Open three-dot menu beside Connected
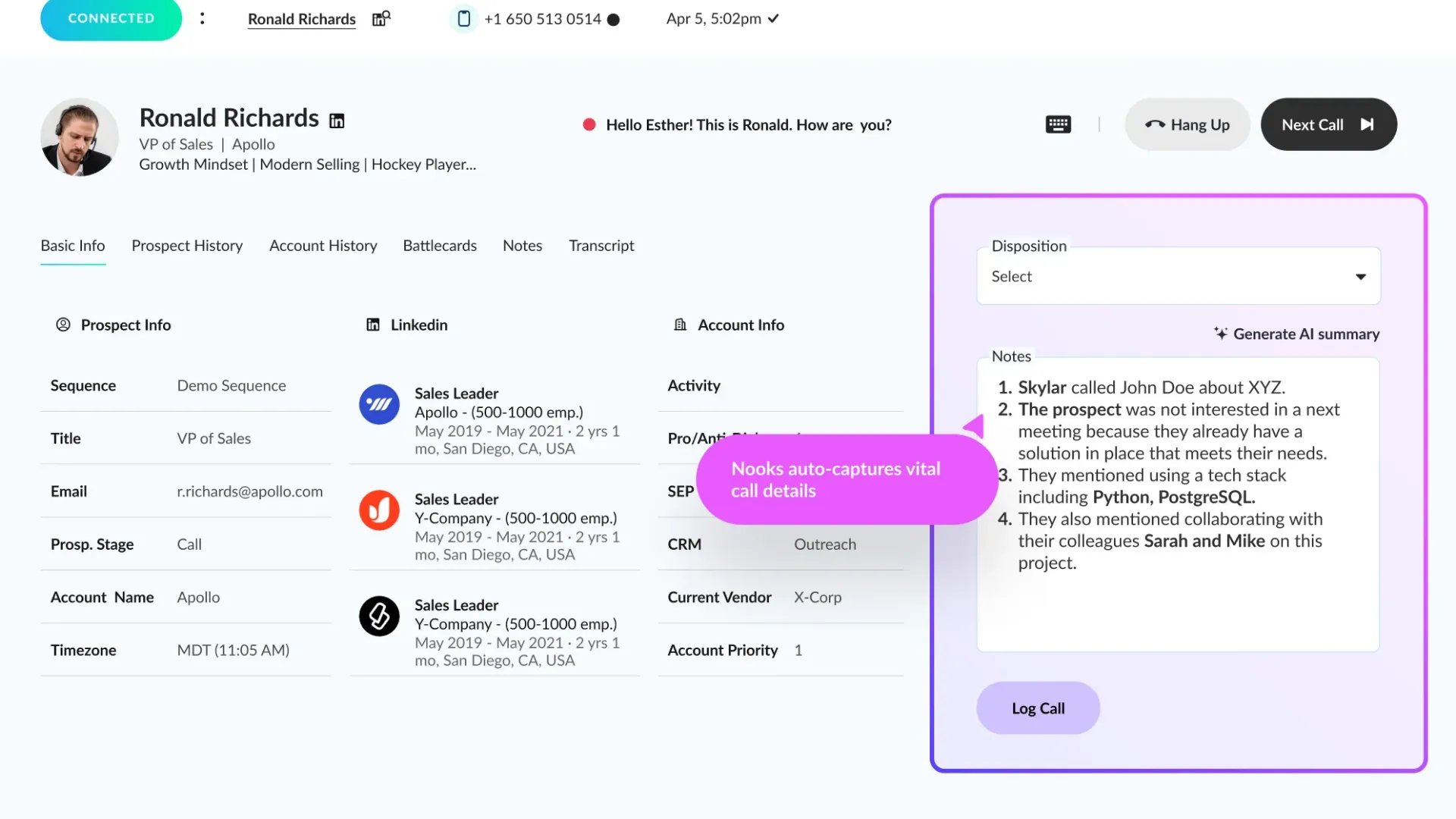This screenshot has height=819, width=1456. coord(202,18)
